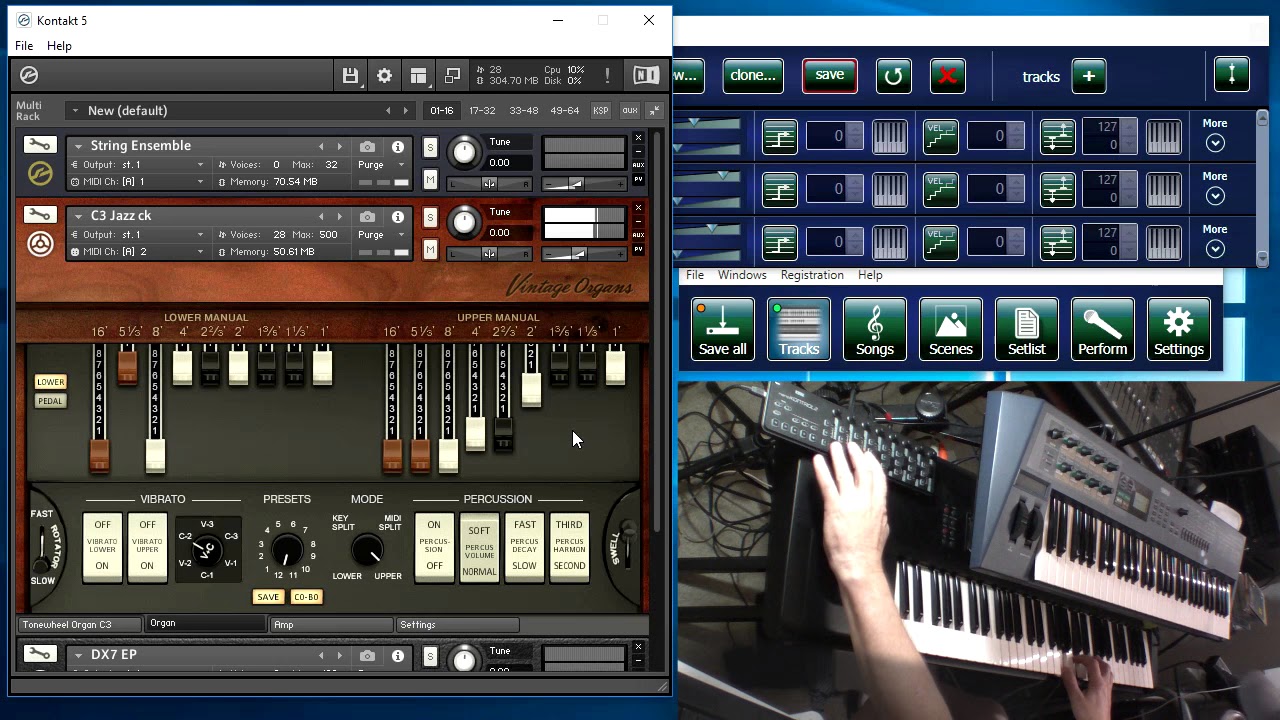Show C3 Jazz ck info icon
The image size is (1280, 720).
[x=398, y=217]
